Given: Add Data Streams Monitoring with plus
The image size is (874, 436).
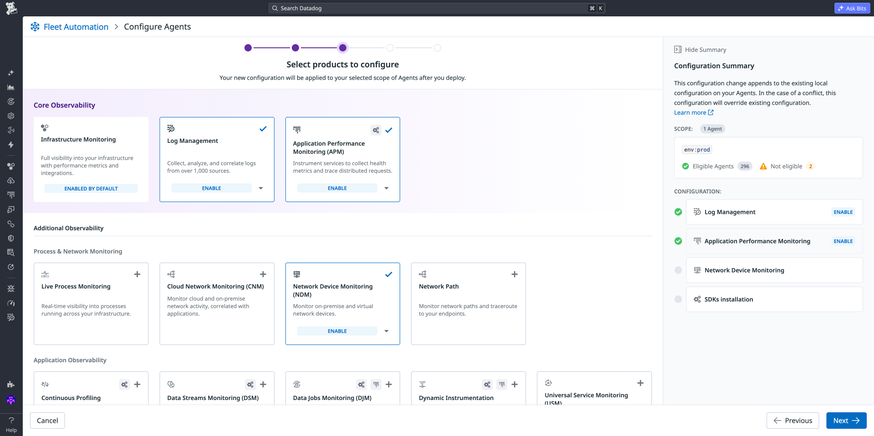Looking at the screenshot, I should (263, 384).
